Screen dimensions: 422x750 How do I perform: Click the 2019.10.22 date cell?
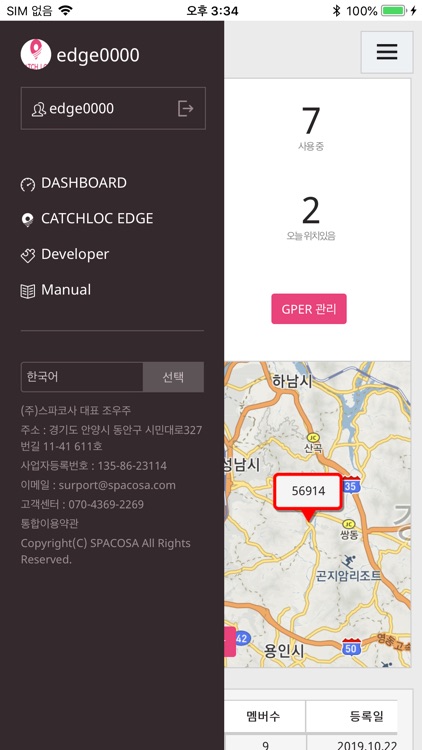[366, 744]
